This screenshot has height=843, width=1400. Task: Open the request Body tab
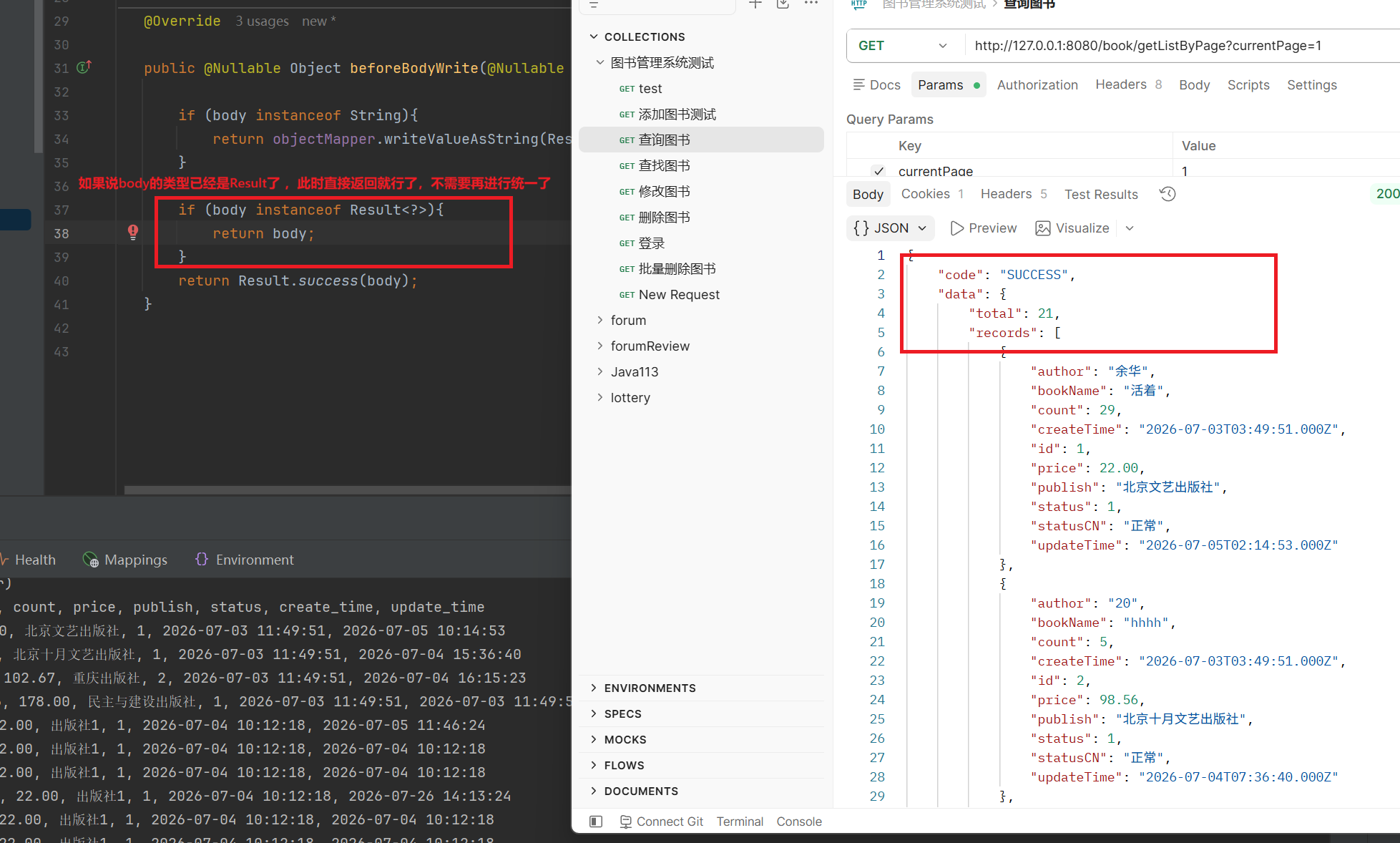pos(1194,85)
